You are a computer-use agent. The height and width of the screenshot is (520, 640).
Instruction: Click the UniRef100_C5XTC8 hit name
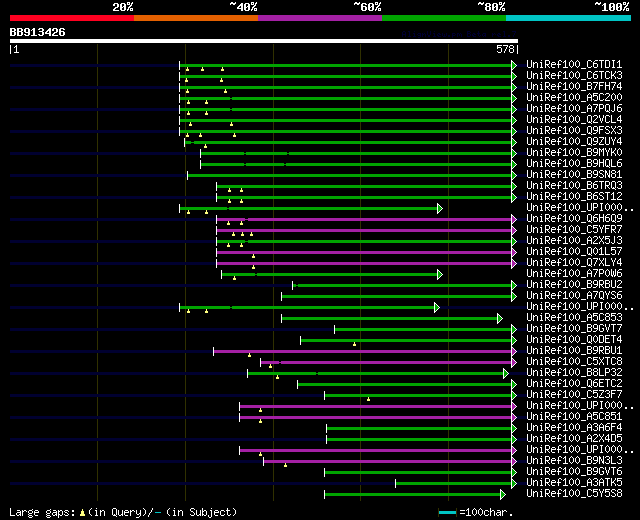click(574, 362)
